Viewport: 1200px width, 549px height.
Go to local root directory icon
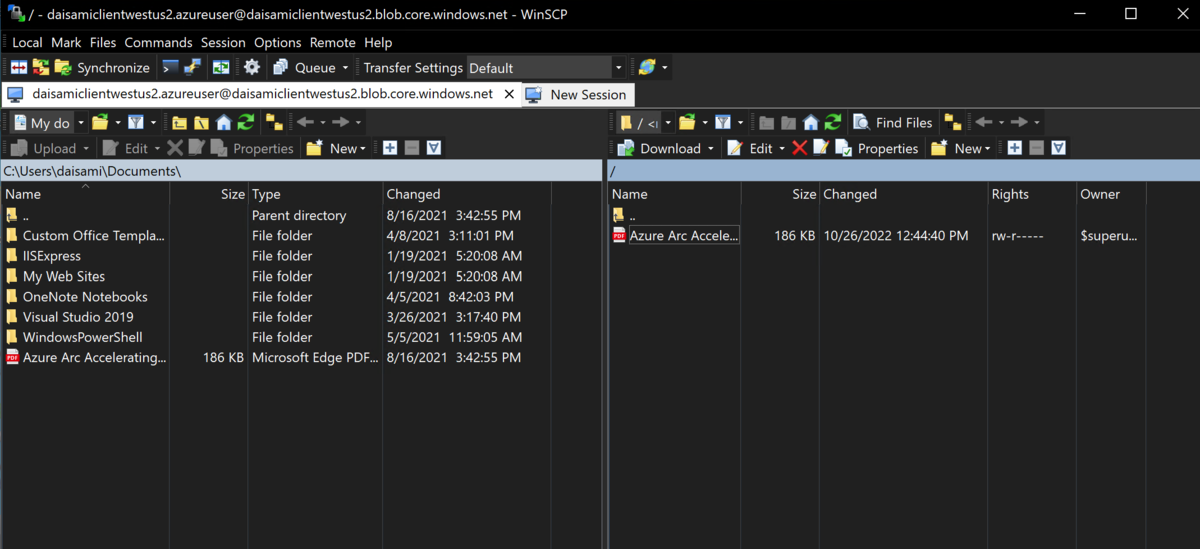(201, 122)
